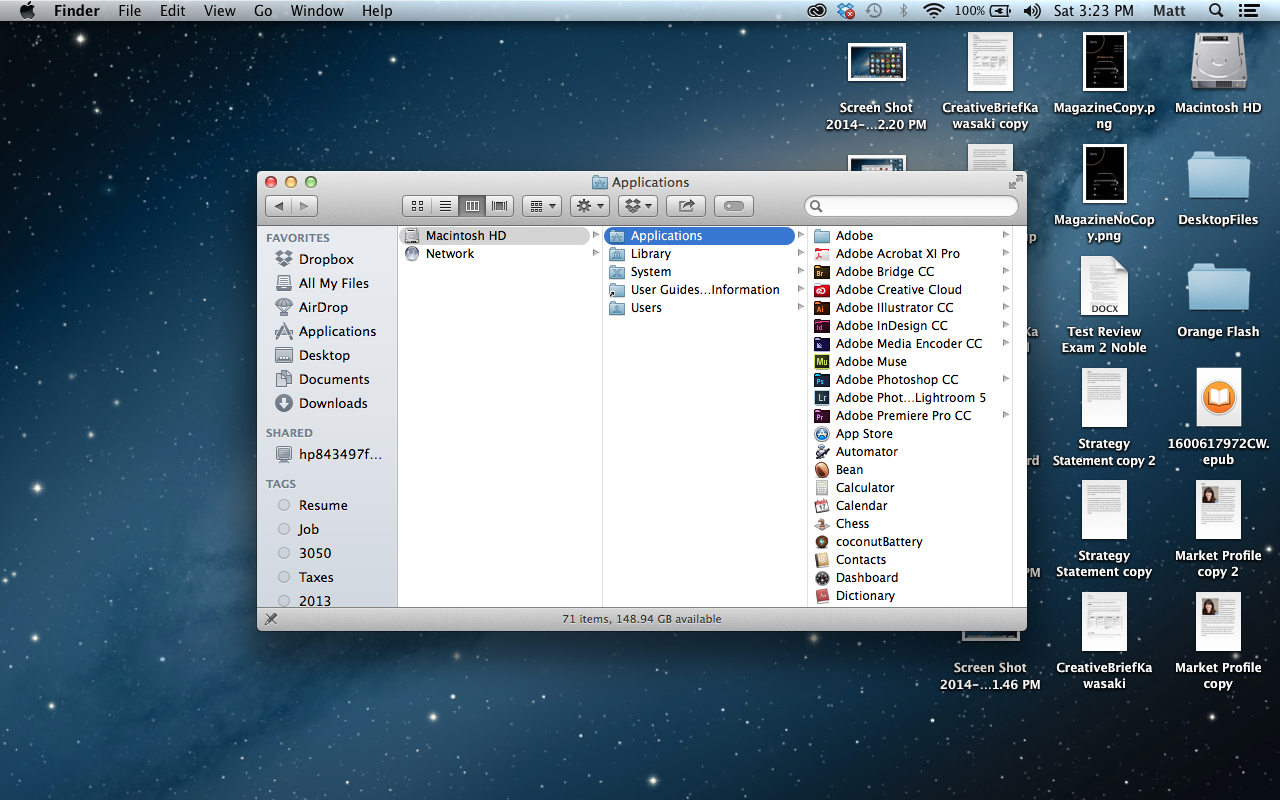Expand Adobe Photoshop CC folder arrow
The width and height of the screenshot is (1280, 800).
click(1005, 380)
